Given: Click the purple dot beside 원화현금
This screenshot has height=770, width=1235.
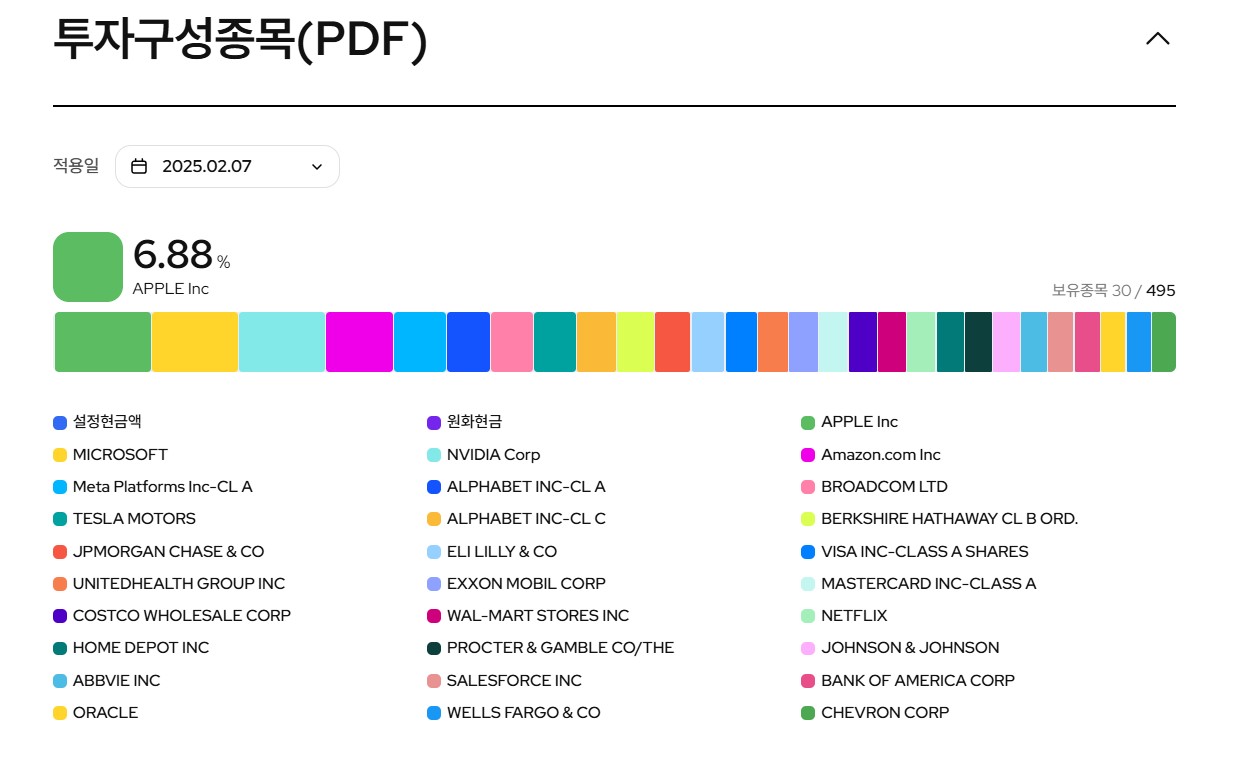Looking at the screenshot, I should (434, 423).
